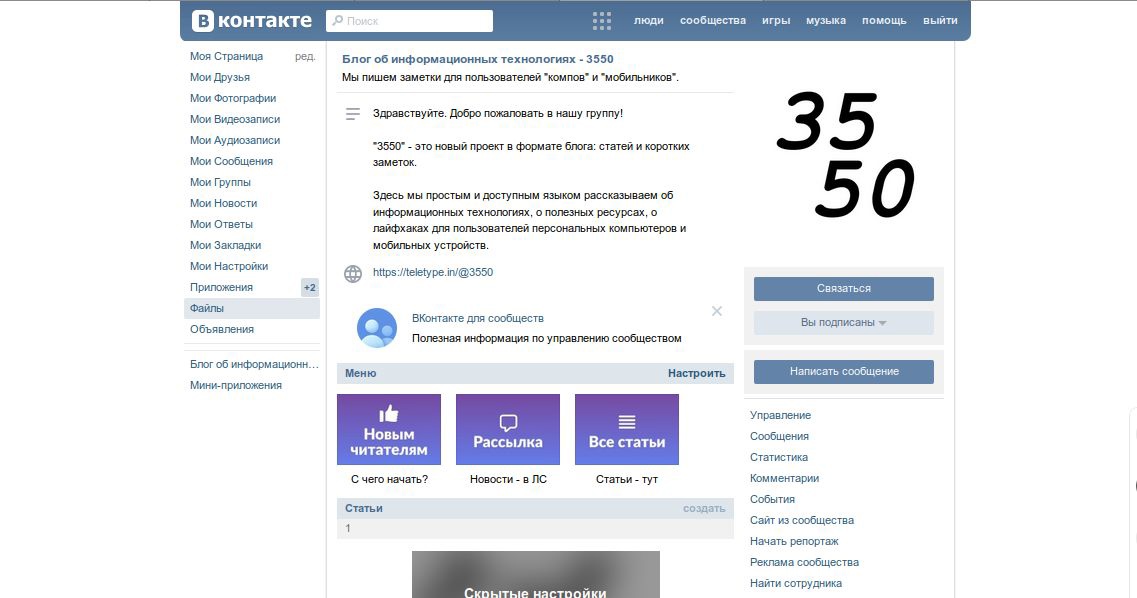Image resolution: width=1137 pixels, height=598 pixels.
Task: Open the музыка header menu item
Action: pyautogui.click(x=826, y=21)
